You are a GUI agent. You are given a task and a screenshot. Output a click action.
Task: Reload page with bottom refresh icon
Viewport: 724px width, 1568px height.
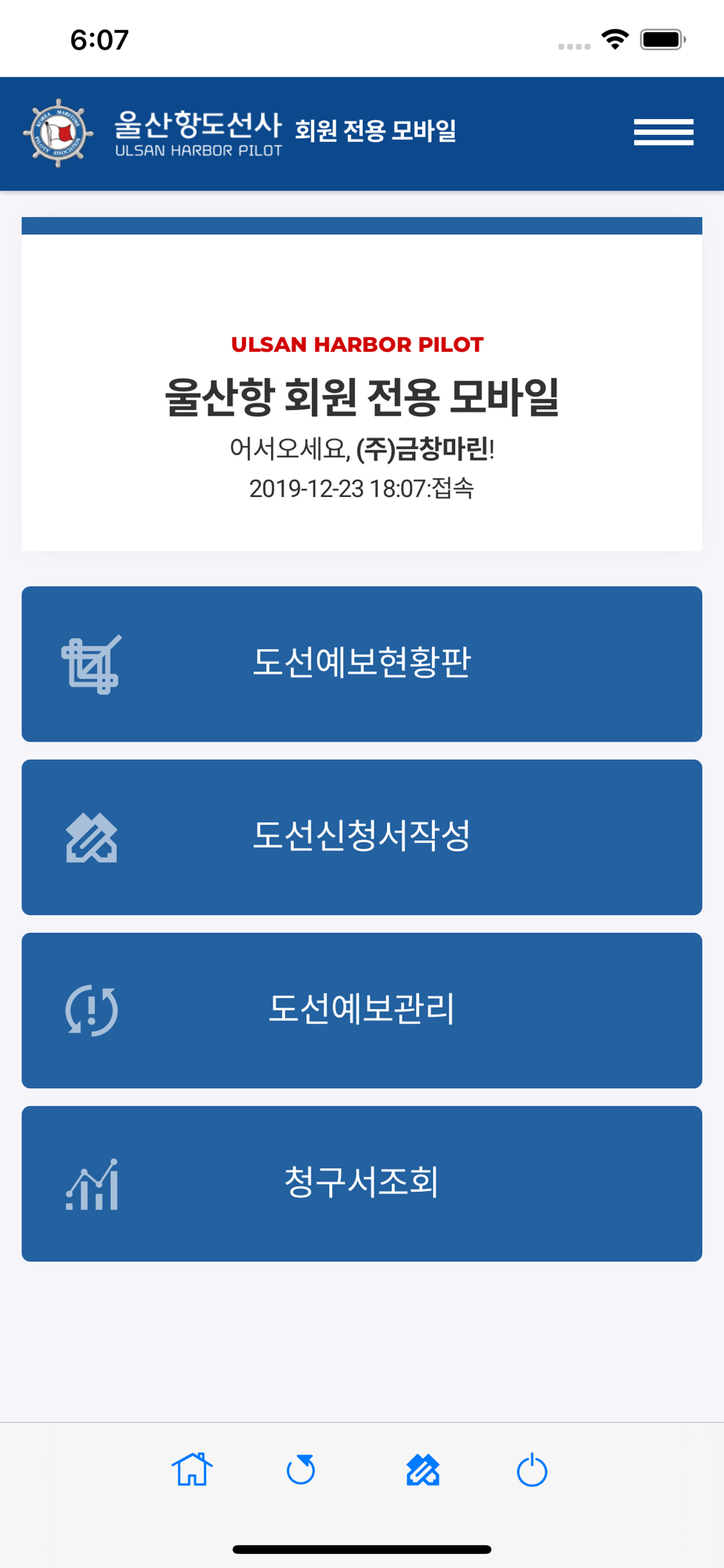(x=301, y=1469)
